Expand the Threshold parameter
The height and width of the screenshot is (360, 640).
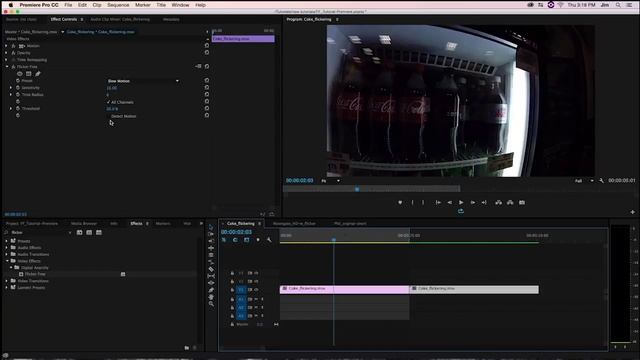11,109
